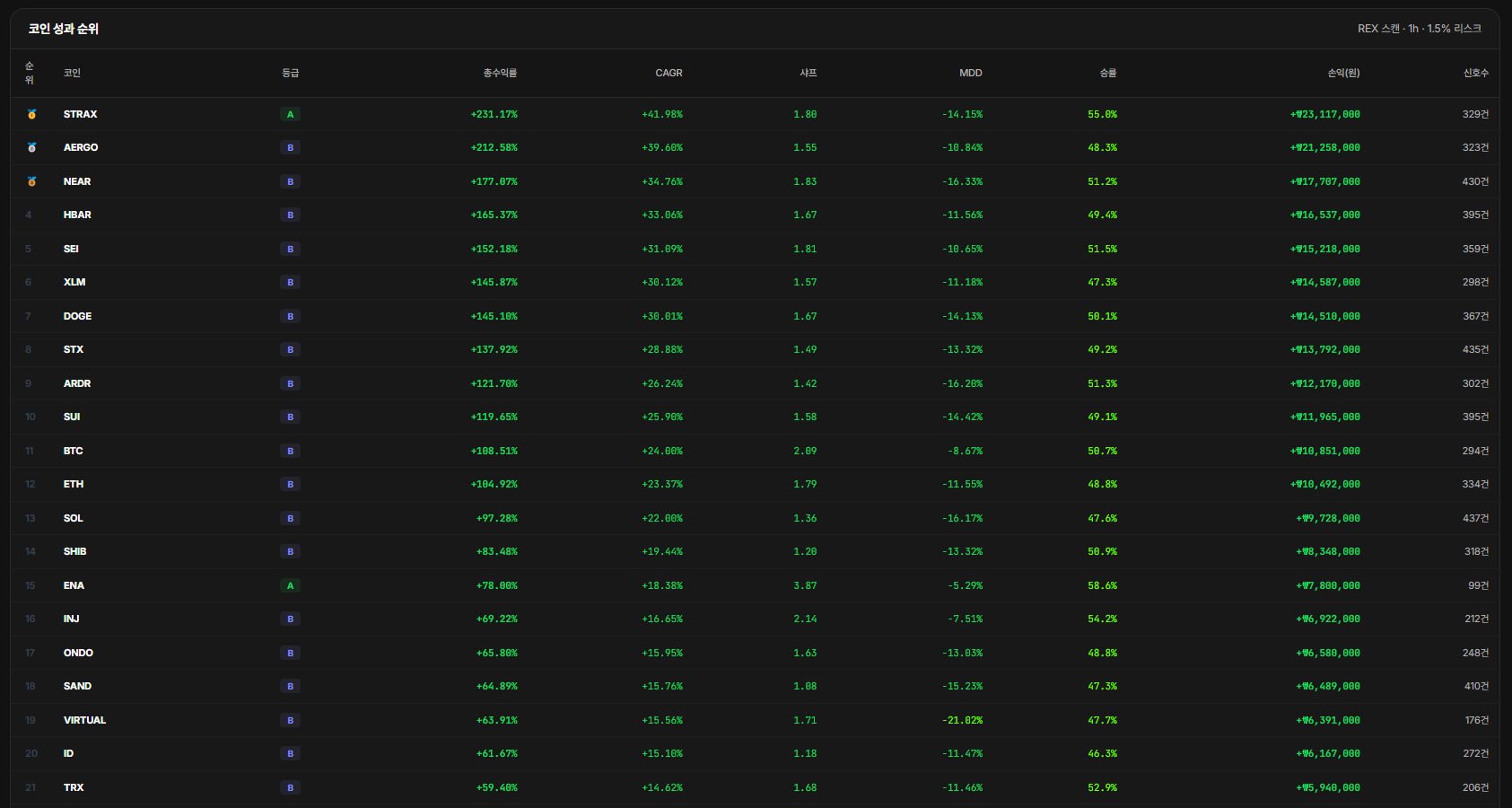Click NEAR Sharpe value '1.83'
Image resolution: width=1512 pixels, height=808 pixels.
pyautogui.click(x=806, y=181)
